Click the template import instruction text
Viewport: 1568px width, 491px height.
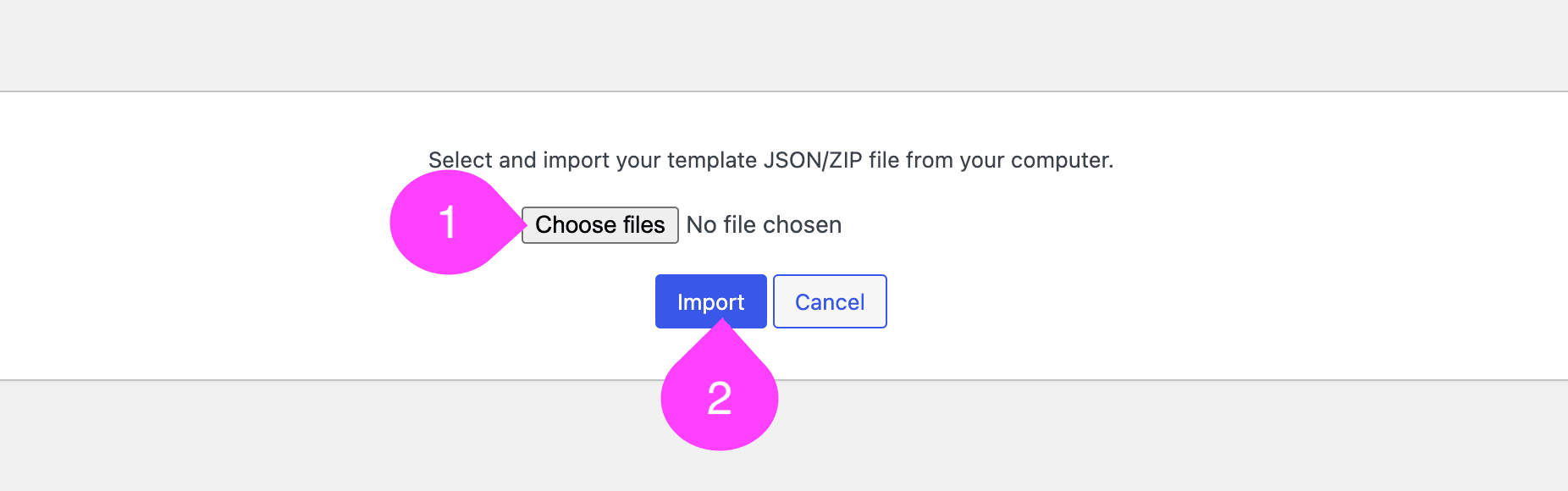click(770, 160)
